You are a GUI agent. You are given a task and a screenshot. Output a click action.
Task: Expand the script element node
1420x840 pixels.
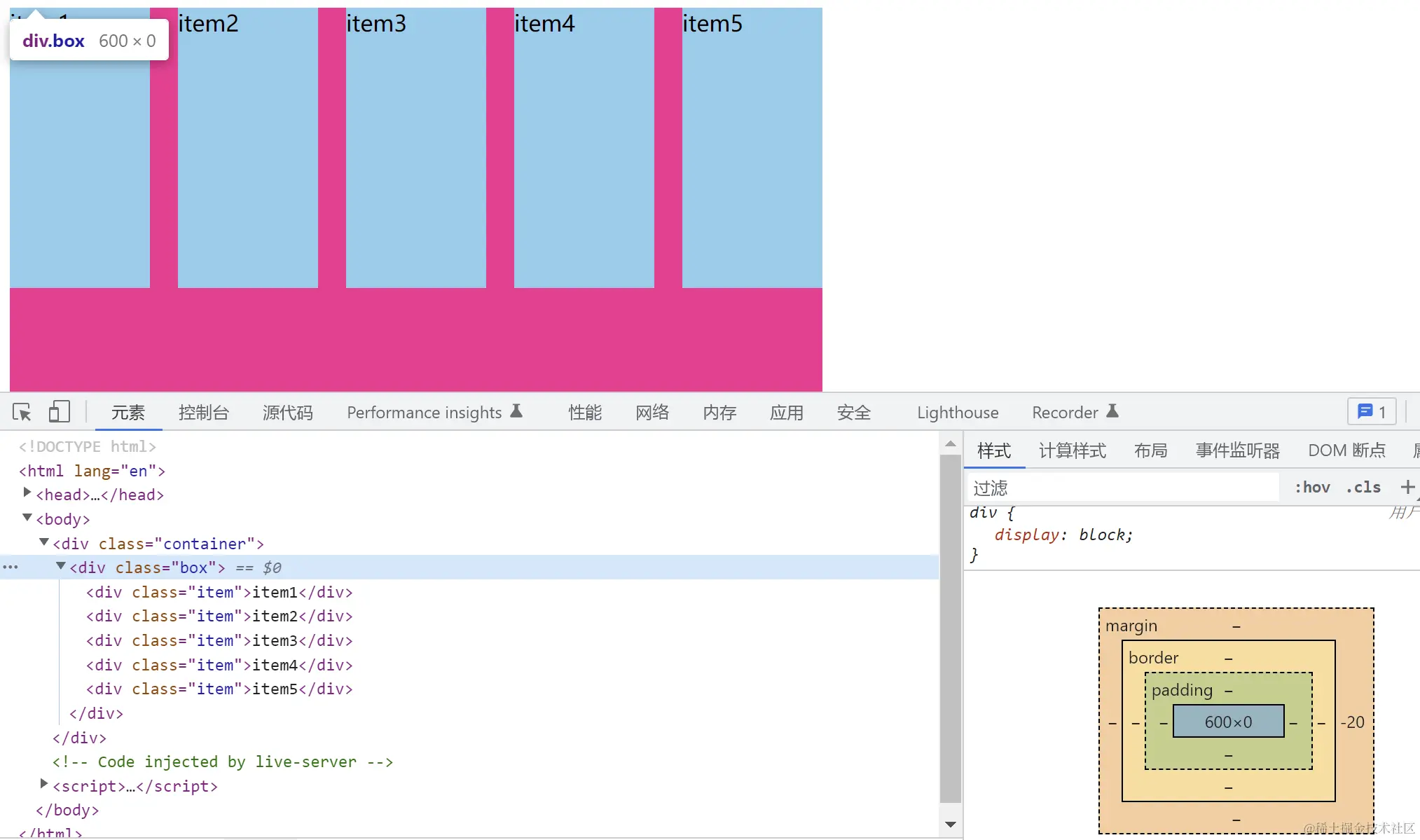[x=44, y=784]
